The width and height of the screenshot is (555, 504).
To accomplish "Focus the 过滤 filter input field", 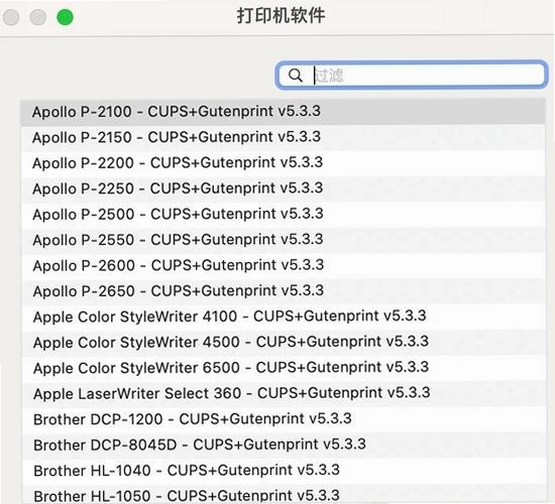I will (412, 75).
